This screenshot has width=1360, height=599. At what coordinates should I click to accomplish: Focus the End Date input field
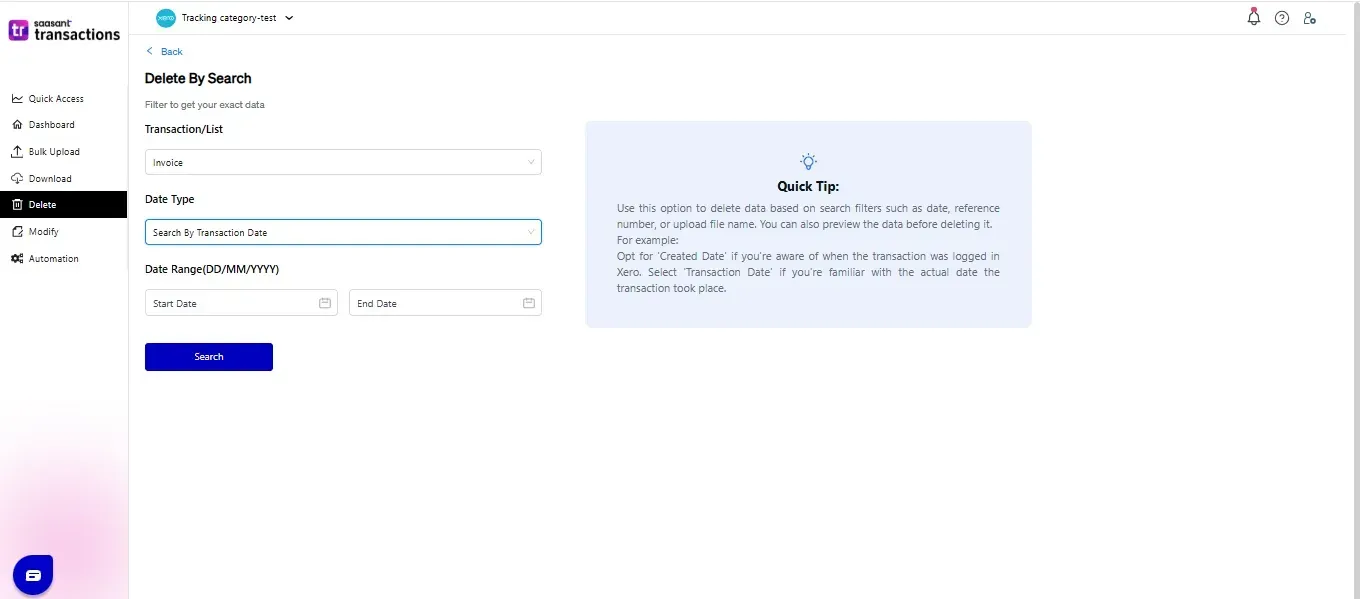click(x=445, y=303)
